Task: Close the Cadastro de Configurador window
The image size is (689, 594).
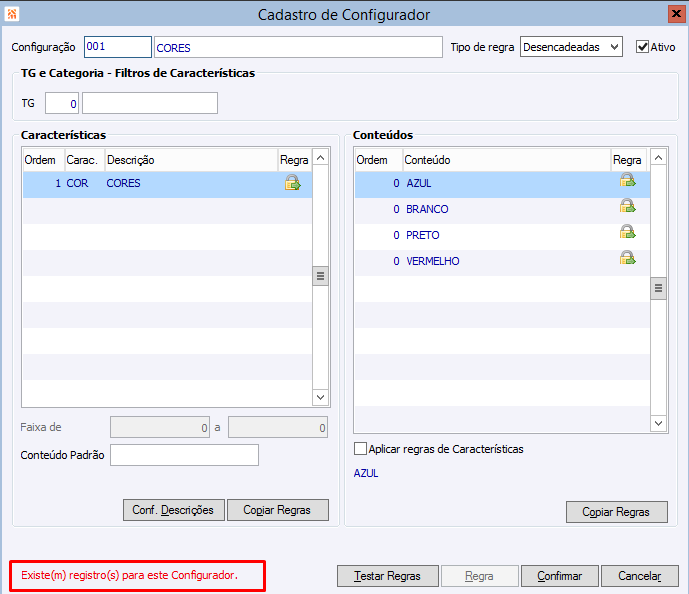Action: (x=676, y=14)
